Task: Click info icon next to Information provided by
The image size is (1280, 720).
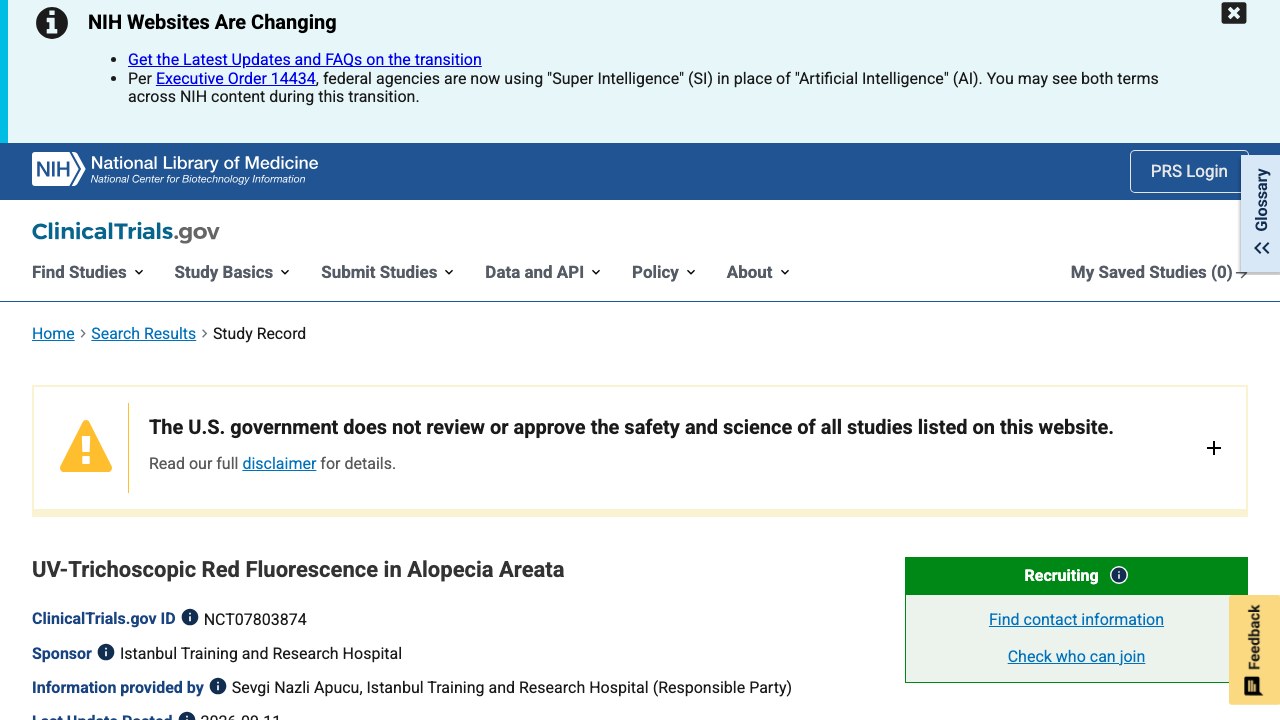Action: tap(218, 686)
